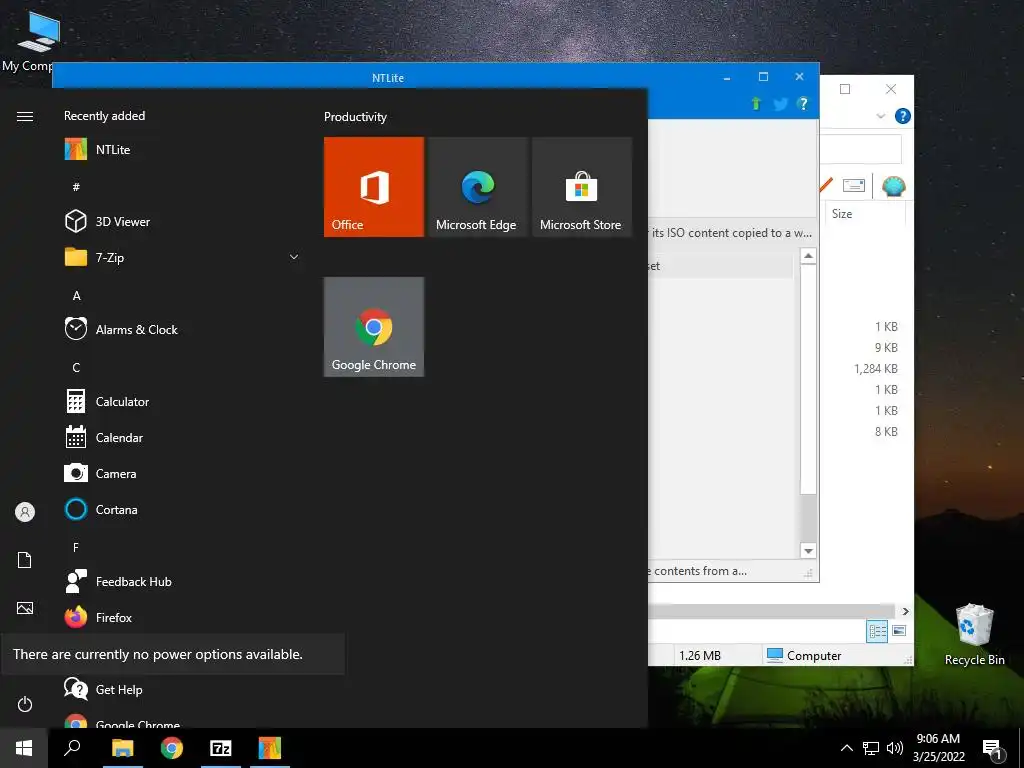Open the Microsoft Store tile
1024x768 pixels.
(581, 187)
